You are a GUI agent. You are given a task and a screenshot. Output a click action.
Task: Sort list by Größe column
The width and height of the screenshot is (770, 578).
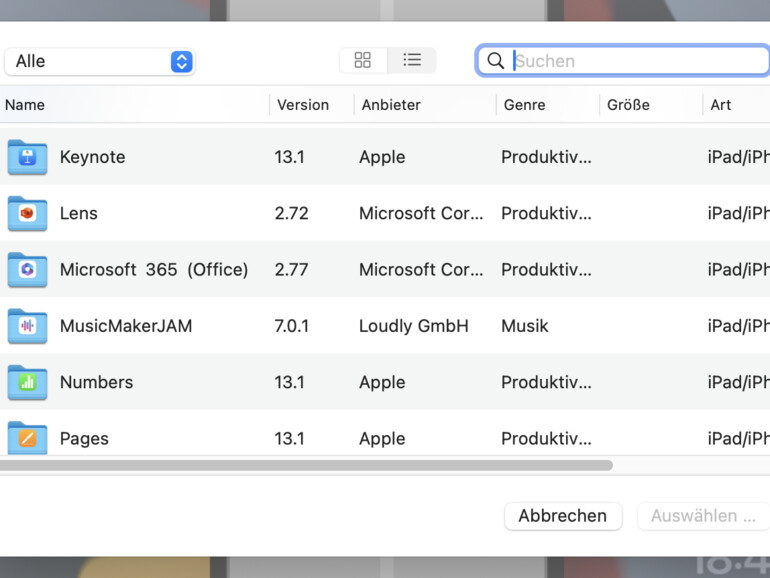pos(628,105)
